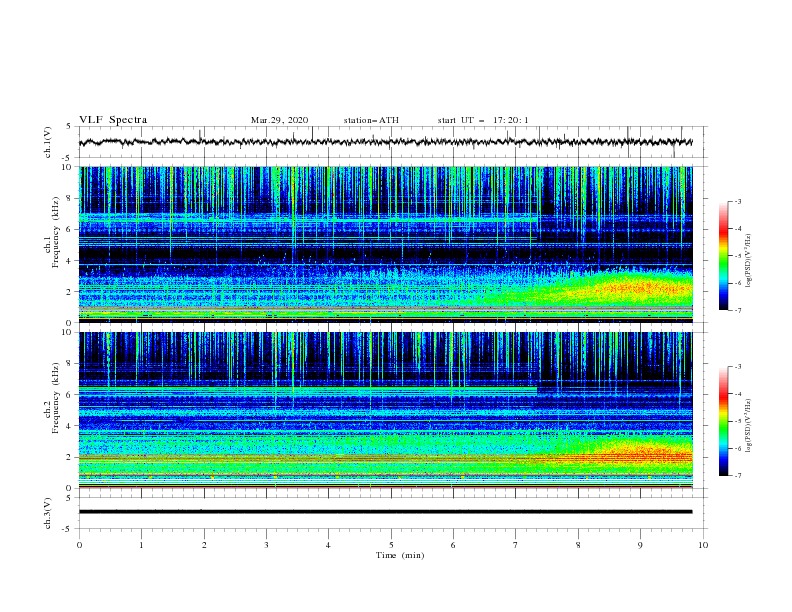
Task: Click the ch.2 spectrogram color scale bar
Action: (x=723, y=421)
